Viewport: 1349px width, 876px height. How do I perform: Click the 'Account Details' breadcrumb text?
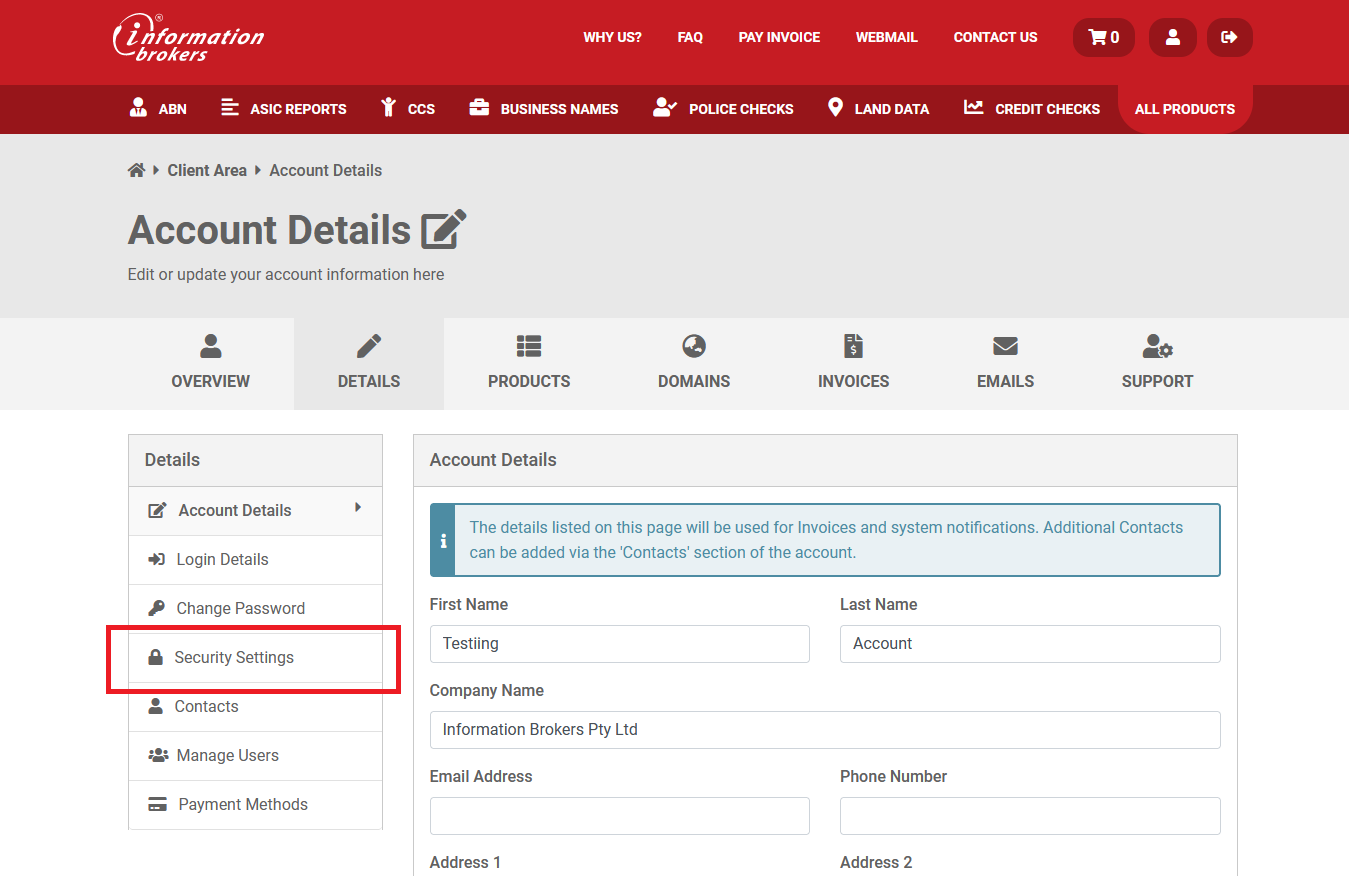pyautogui.click(x=325, y=170)
